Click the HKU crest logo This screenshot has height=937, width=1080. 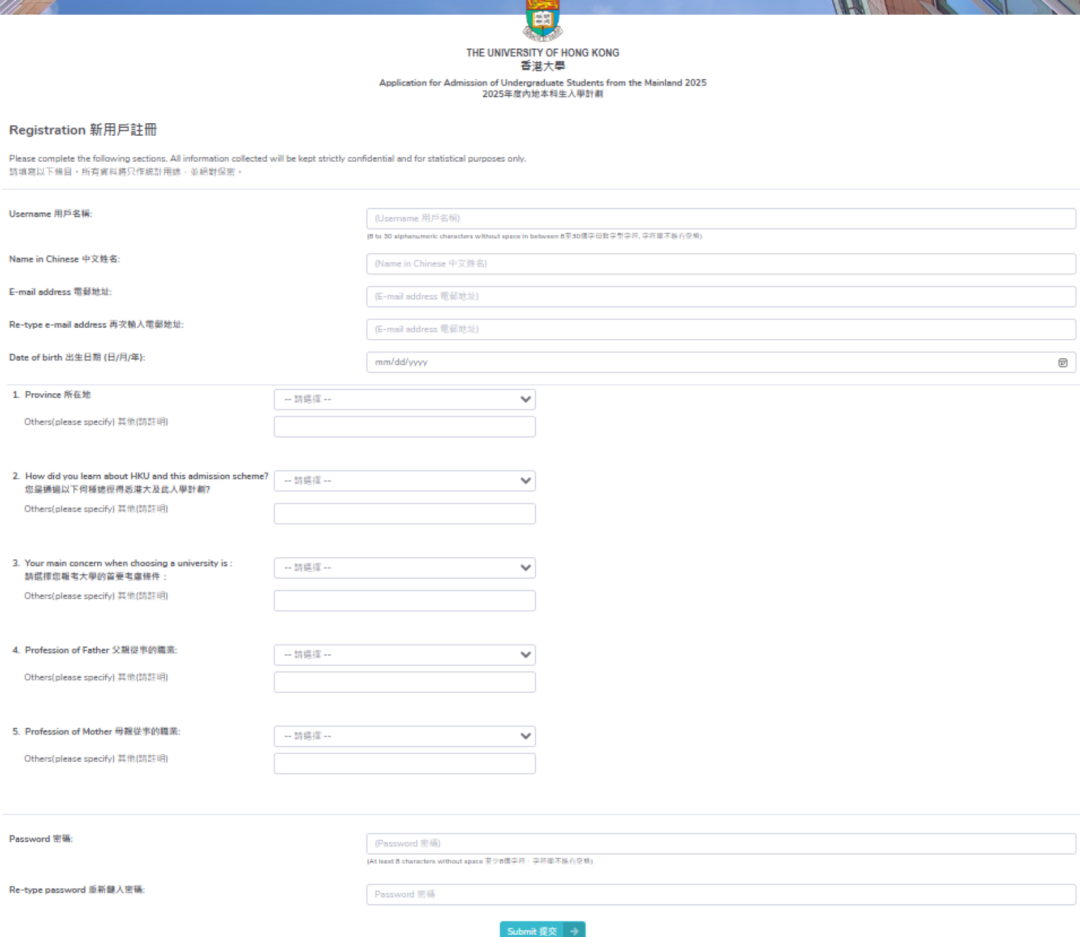(x=543, y=20)
